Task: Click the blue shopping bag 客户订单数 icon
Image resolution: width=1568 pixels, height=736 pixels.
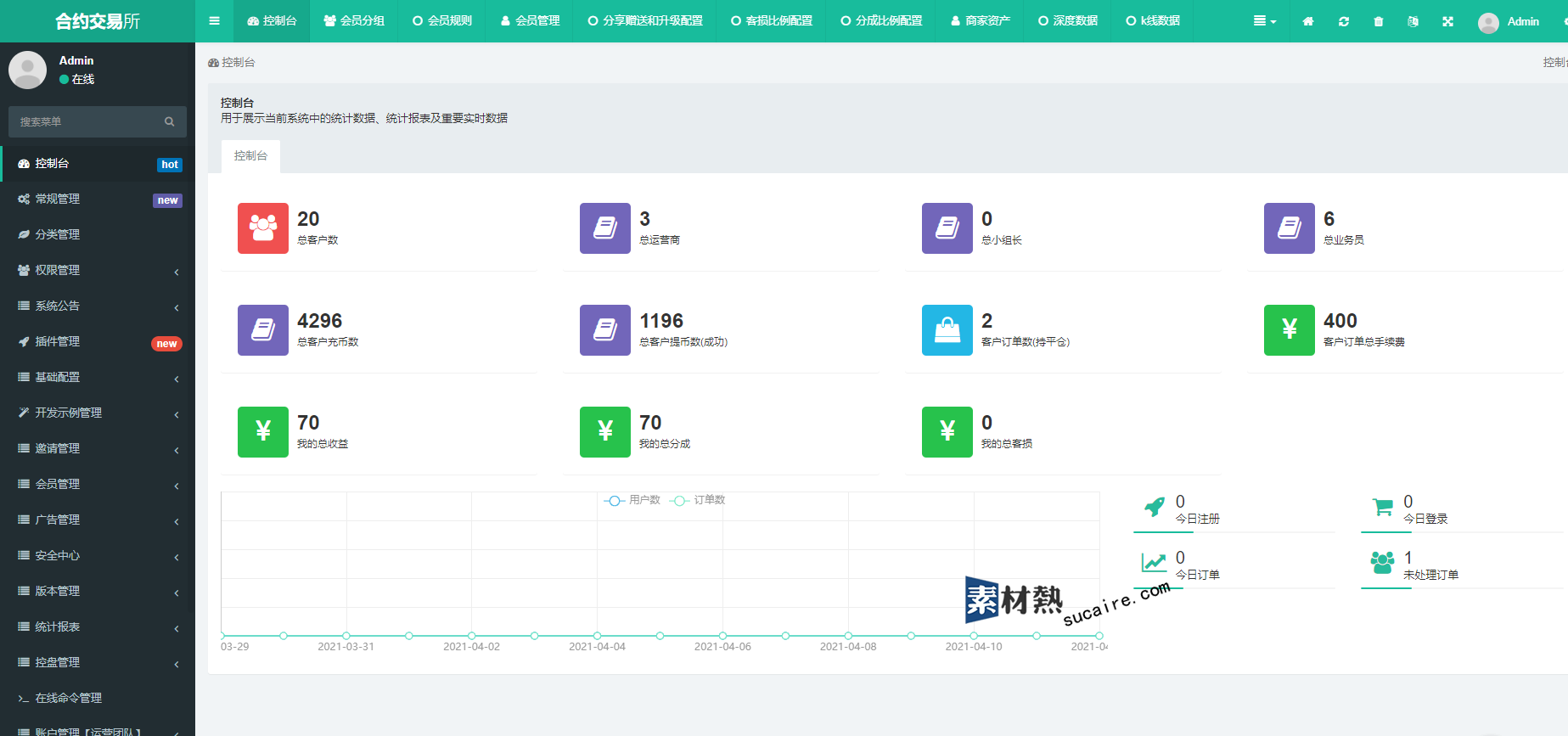Action: pyautogui.click(x=947, y=330)
